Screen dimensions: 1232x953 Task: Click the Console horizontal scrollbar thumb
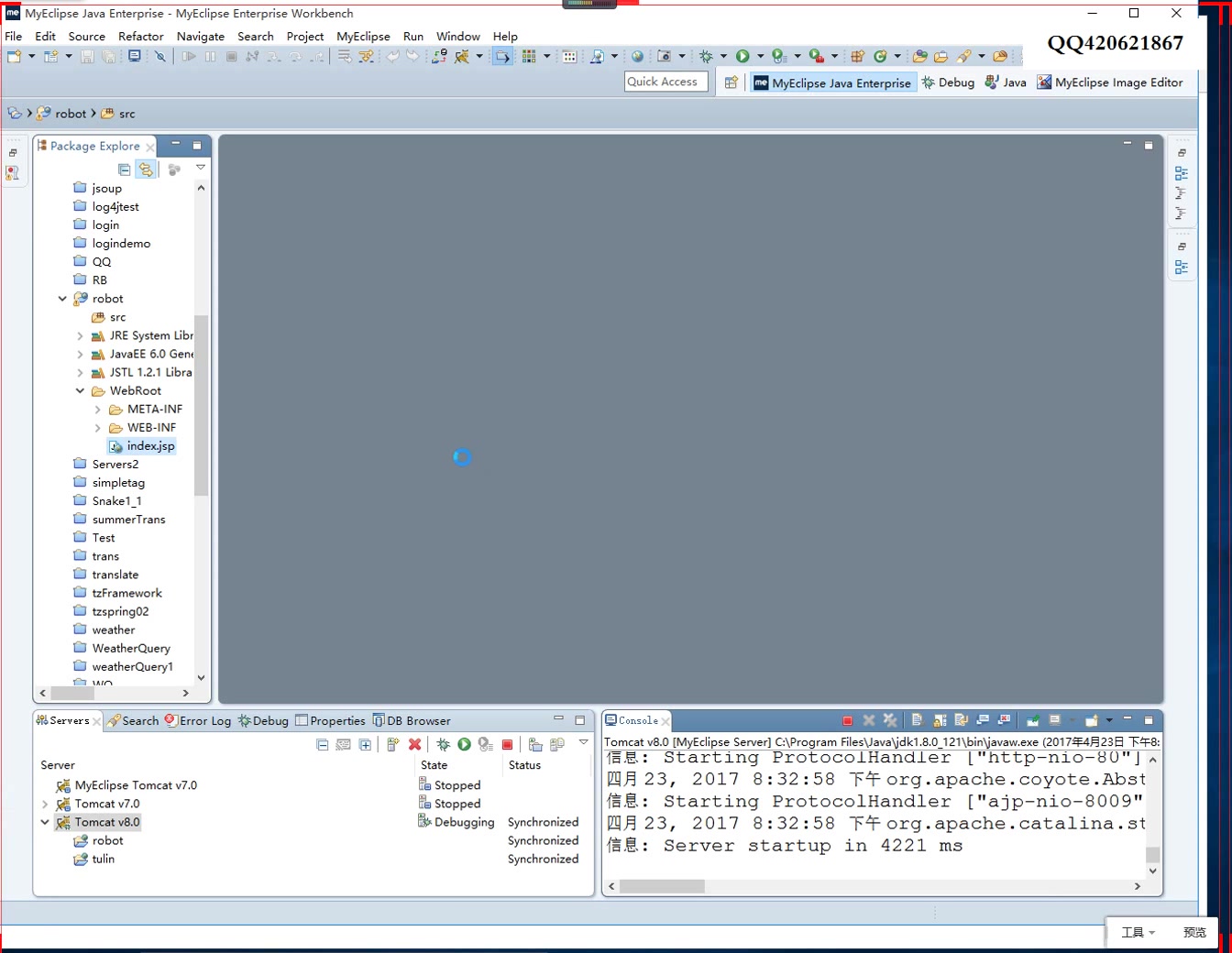click(662, 886)
